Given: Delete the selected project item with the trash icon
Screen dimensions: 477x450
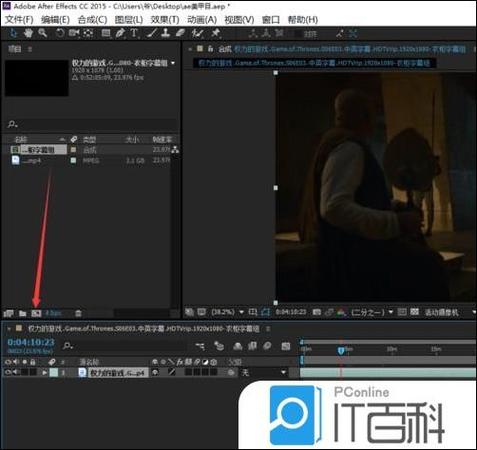Looking at the screenshot, I should click(78, 314).
